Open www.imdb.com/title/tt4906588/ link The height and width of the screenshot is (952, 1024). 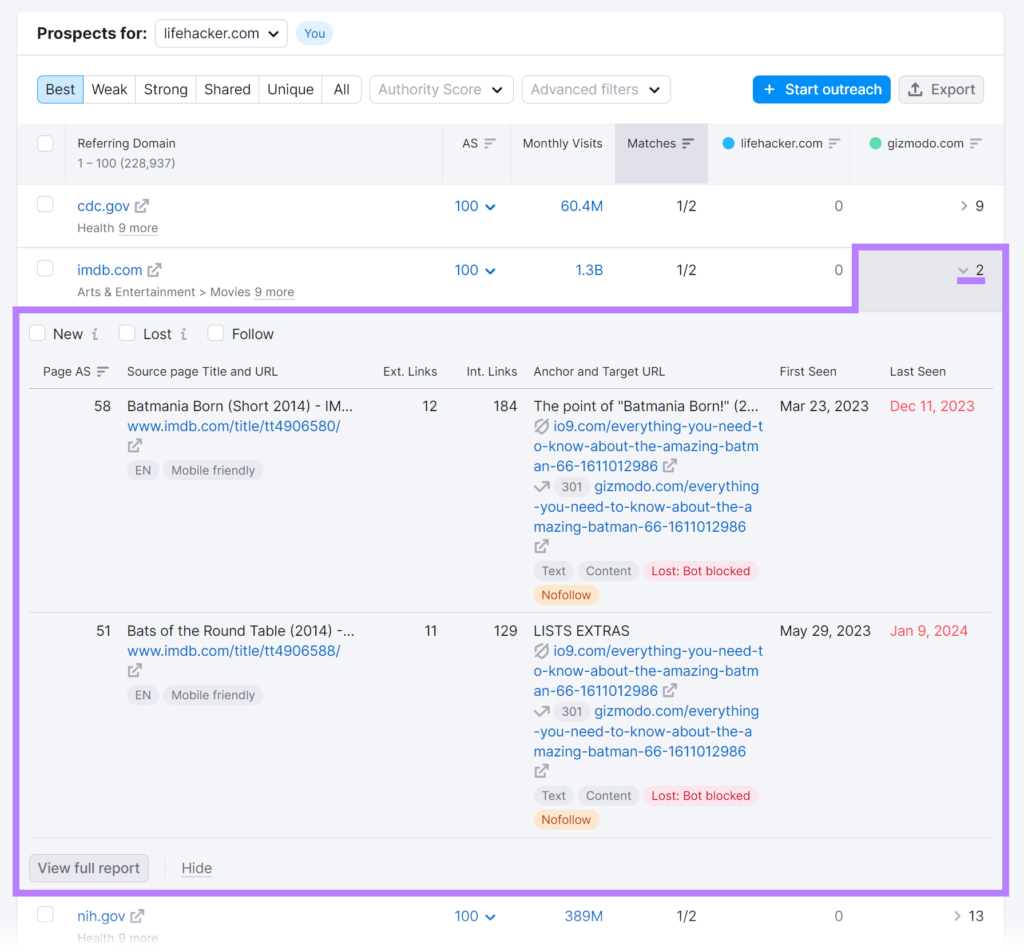click(234, 651)
